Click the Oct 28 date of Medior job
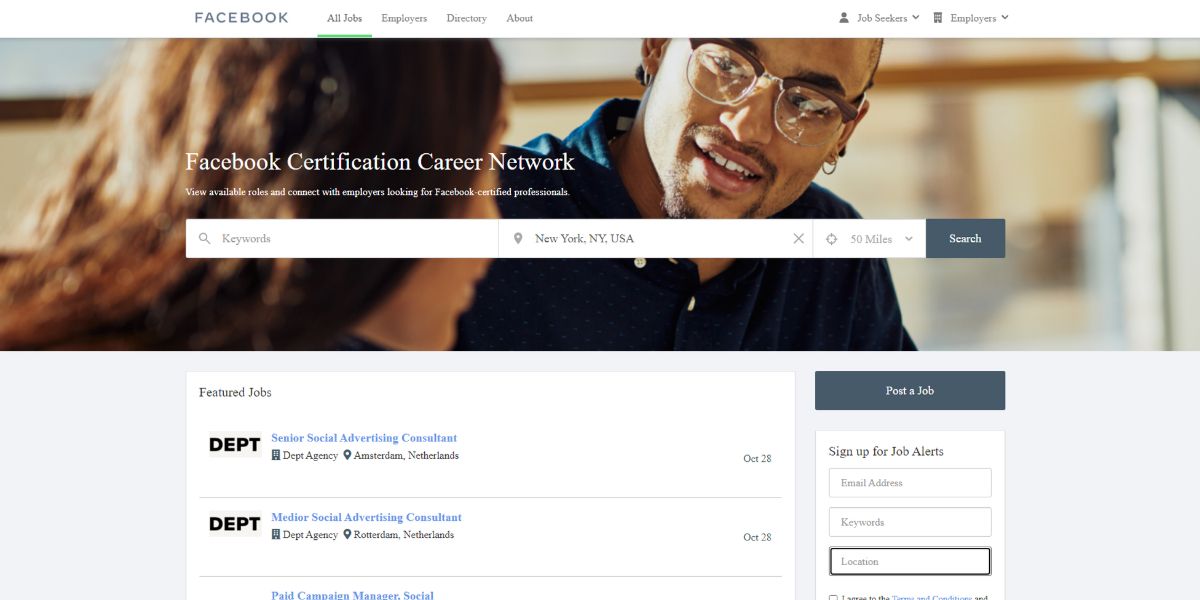 (757, 538)
